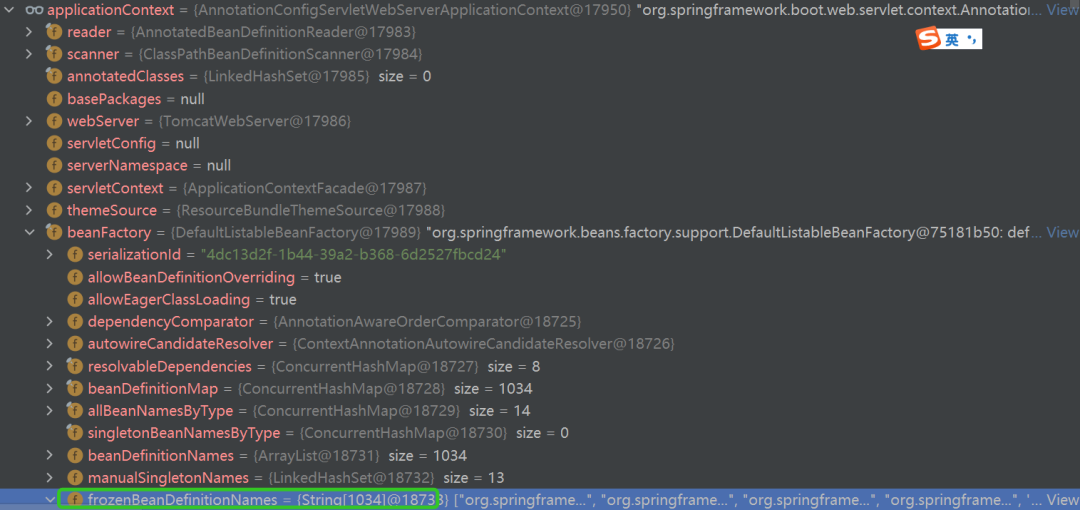The width and height of the screenshot is (1080, 510).
Task: Click the field icon for serializationId
Action: tap(74, 255)
